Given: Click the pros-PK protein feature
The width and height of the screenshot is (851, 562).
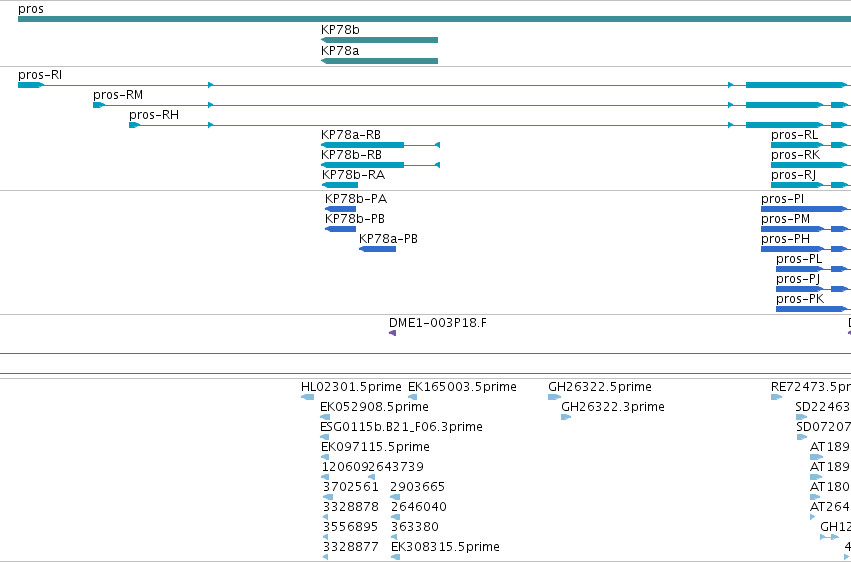Looking at the screenshot, I should tap(814, 309).
